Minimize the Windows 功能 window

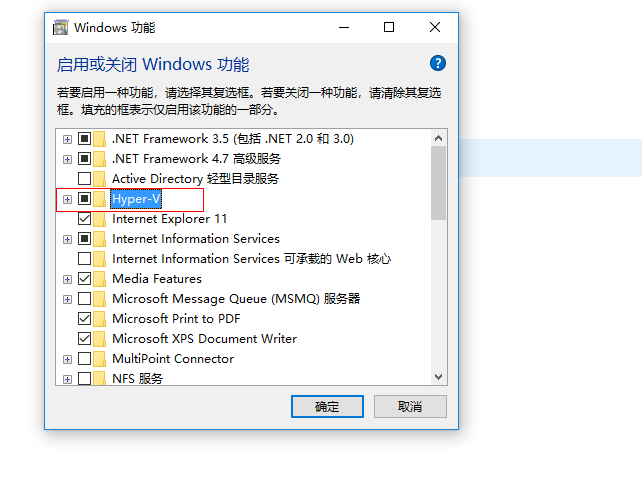point(344,27)
